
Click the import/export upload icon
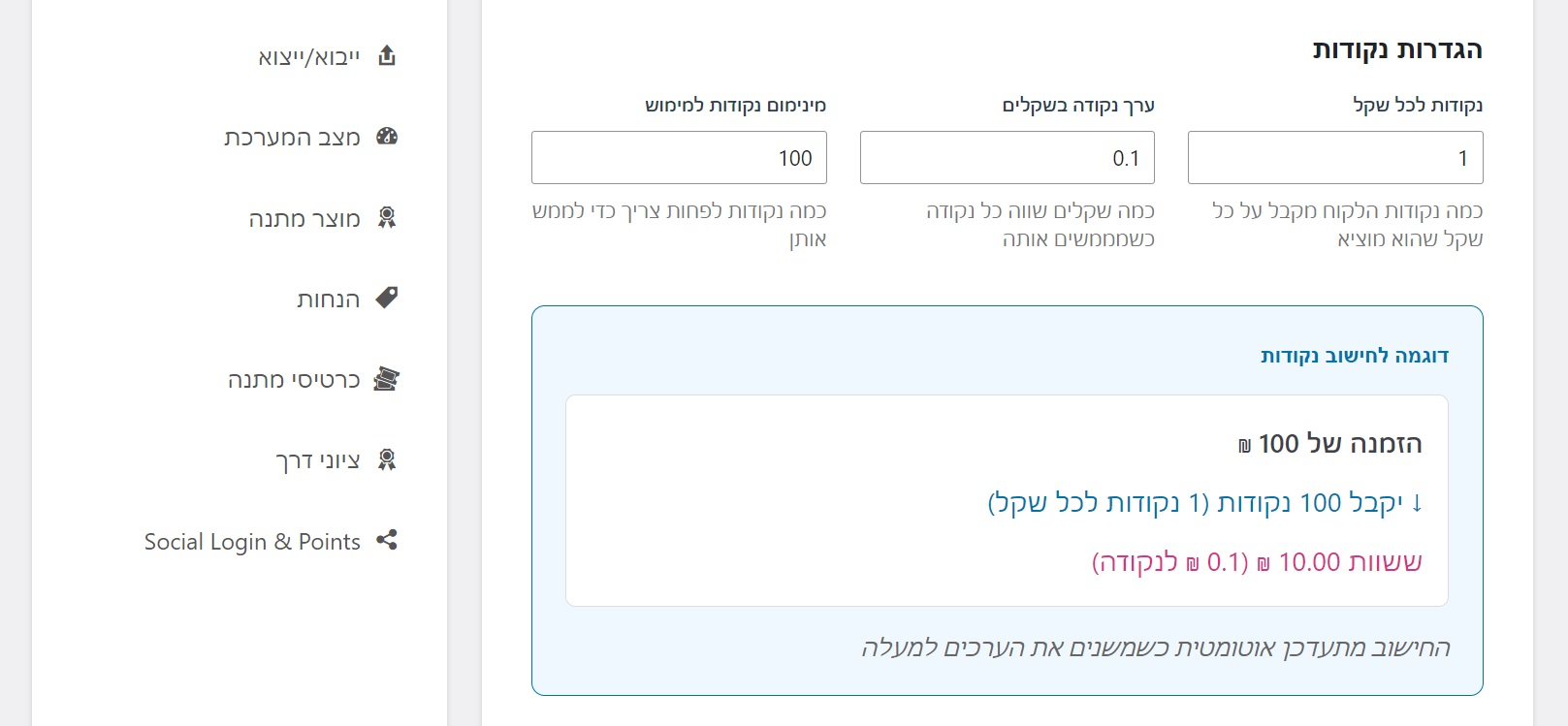click(x=387, y=55)
